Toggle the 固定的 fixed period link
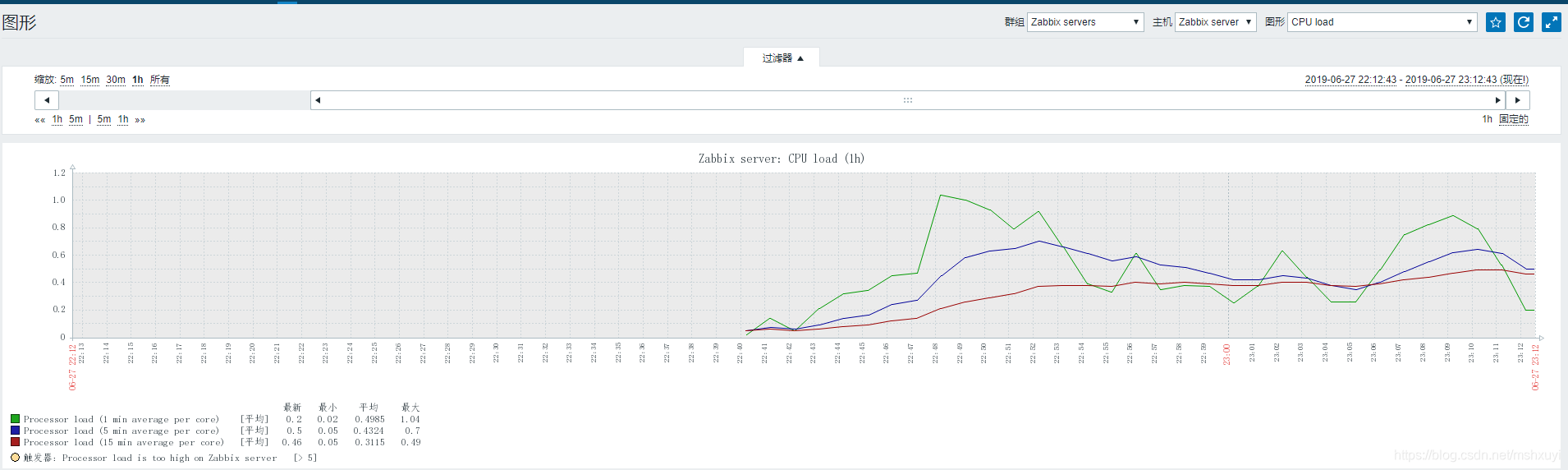This screenshot has width=1568, height=470. click(x=1514, y=119)
